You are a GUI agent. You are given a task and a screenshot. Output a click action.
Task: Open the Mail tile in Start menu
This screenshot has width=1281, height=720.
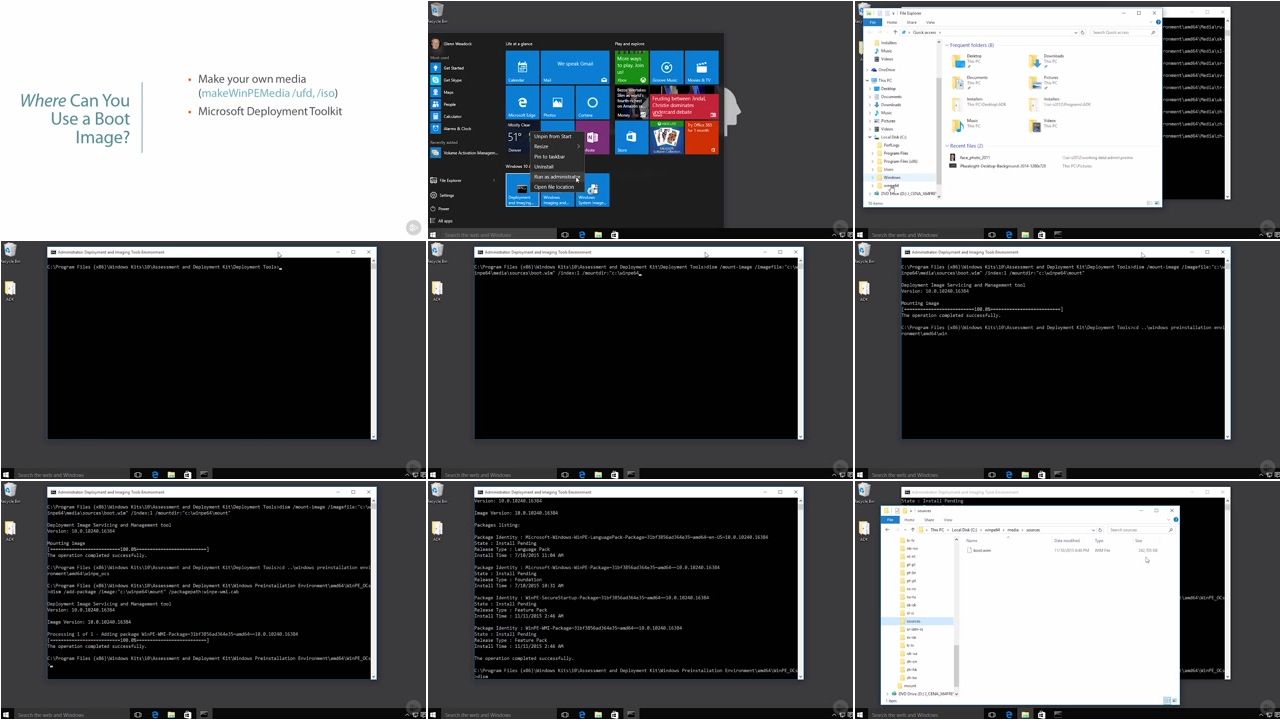click(x=575, y=67)
